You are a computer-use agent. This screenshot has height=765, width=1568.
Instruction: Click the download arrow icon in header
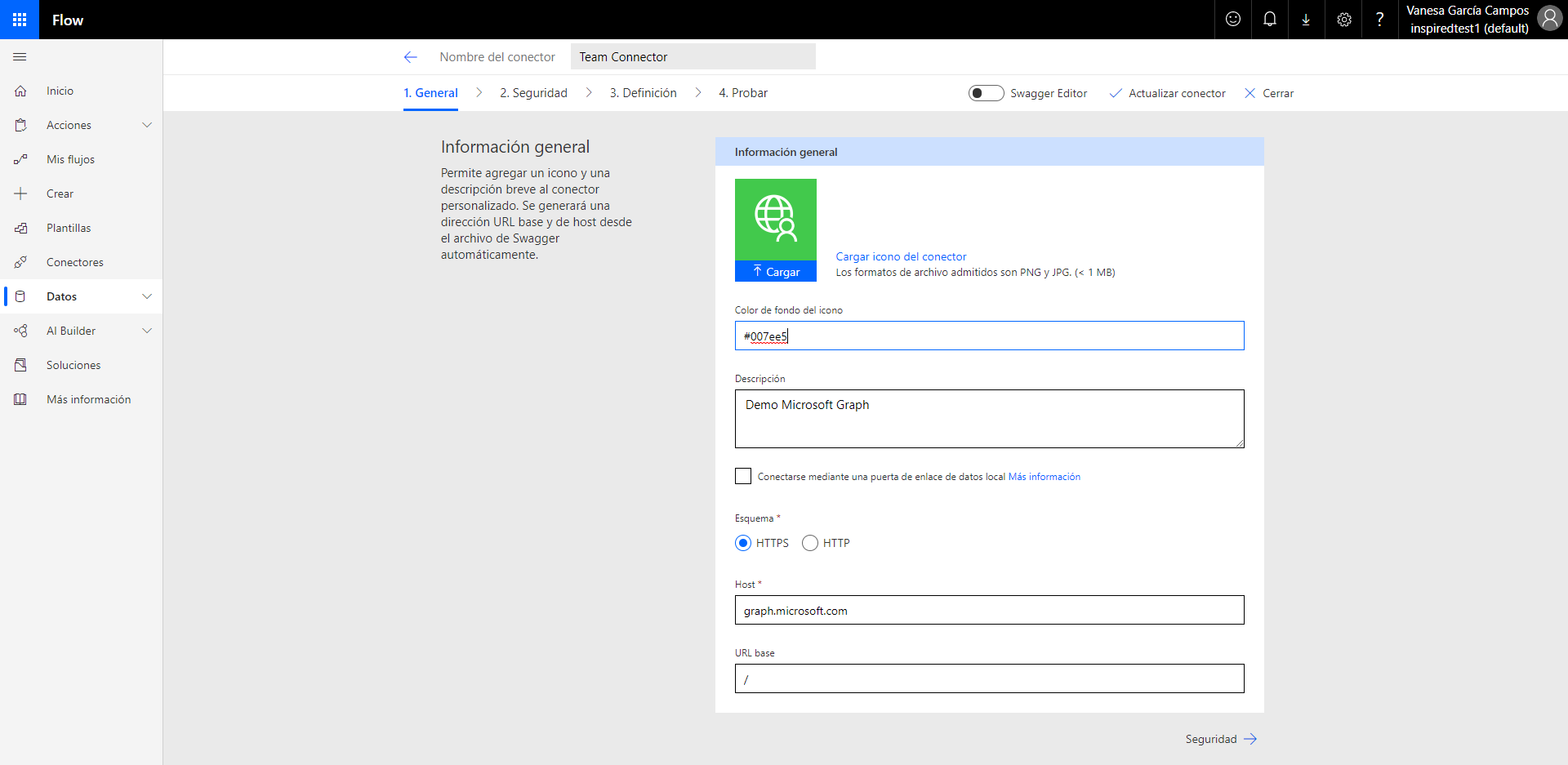click(x=1306, y=20)
